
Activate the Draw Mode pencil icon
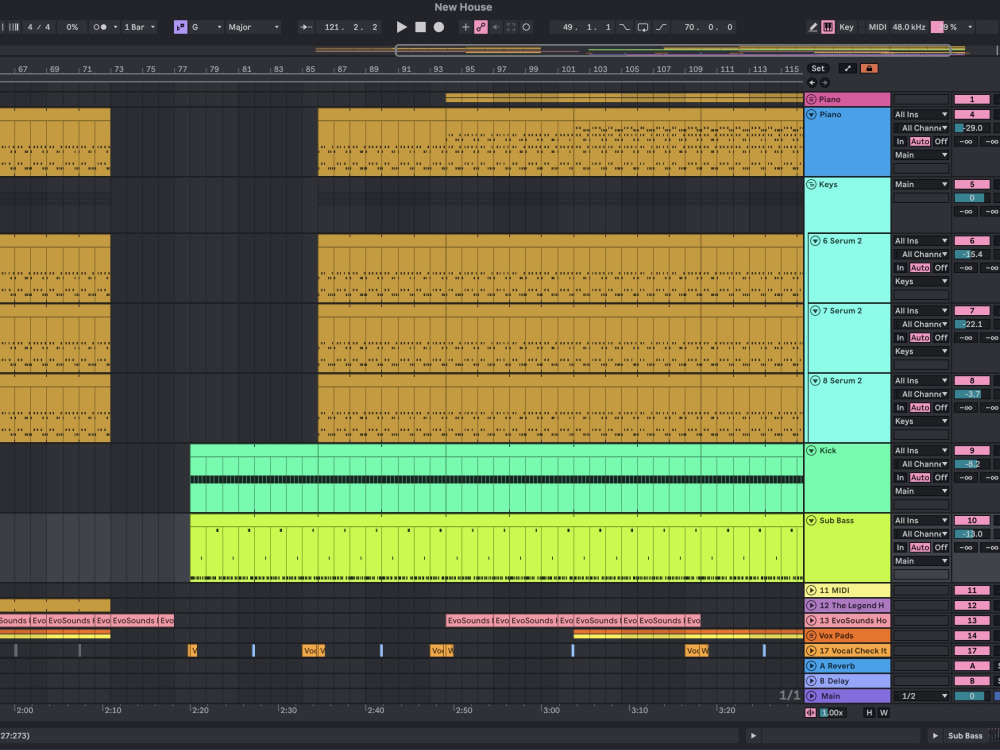812,27
